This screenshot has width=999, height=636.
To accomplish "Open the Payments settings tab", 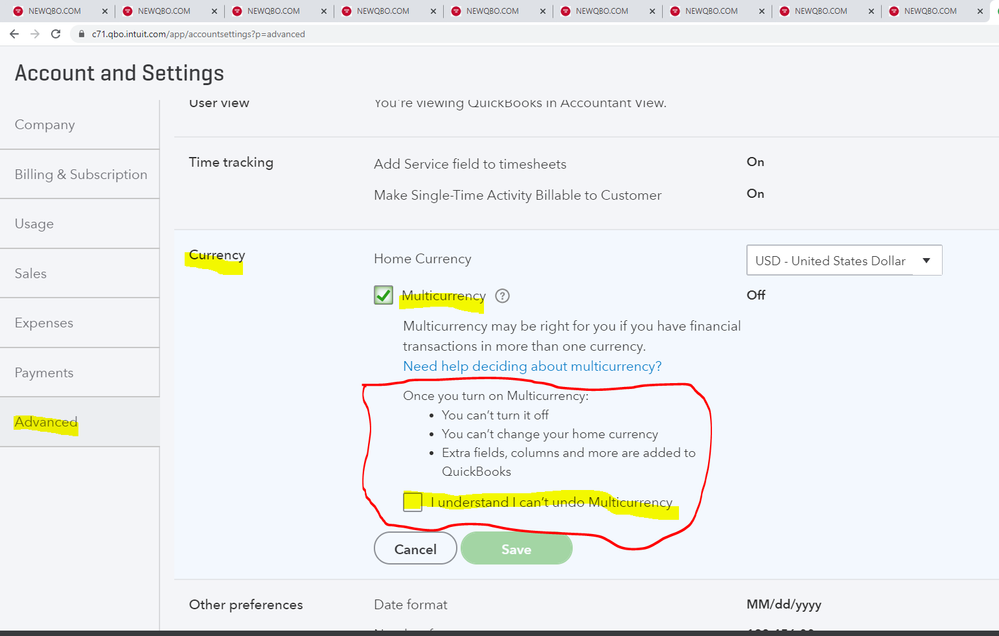I will pyautogui.click(x=80, y=372).
